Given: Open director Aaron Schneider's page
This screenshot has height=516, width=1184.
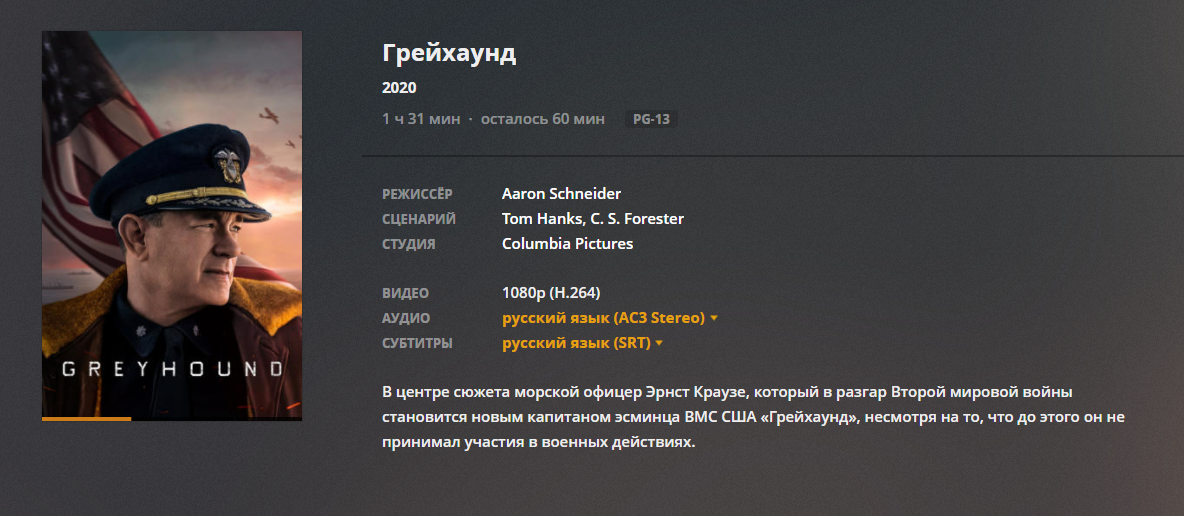Looking at the screenshot, I should click(x=561, y=193).
